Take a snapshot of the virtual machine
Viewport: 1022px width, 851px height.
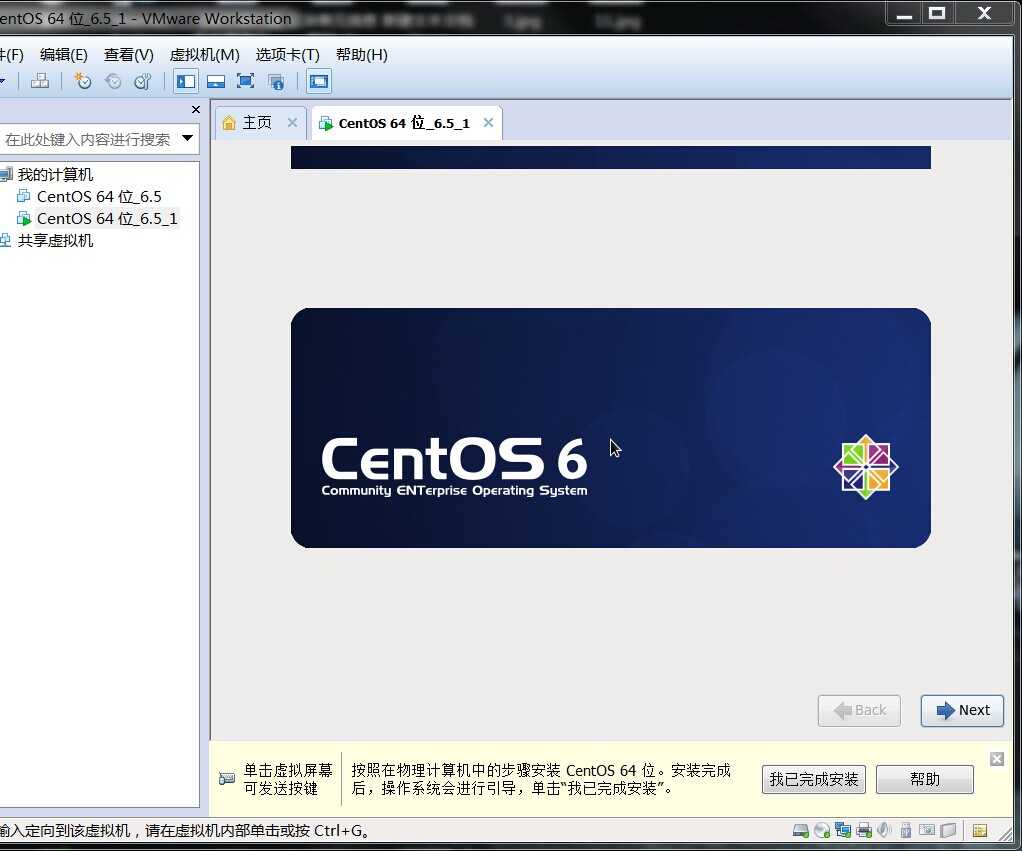[x=83, y=81]
